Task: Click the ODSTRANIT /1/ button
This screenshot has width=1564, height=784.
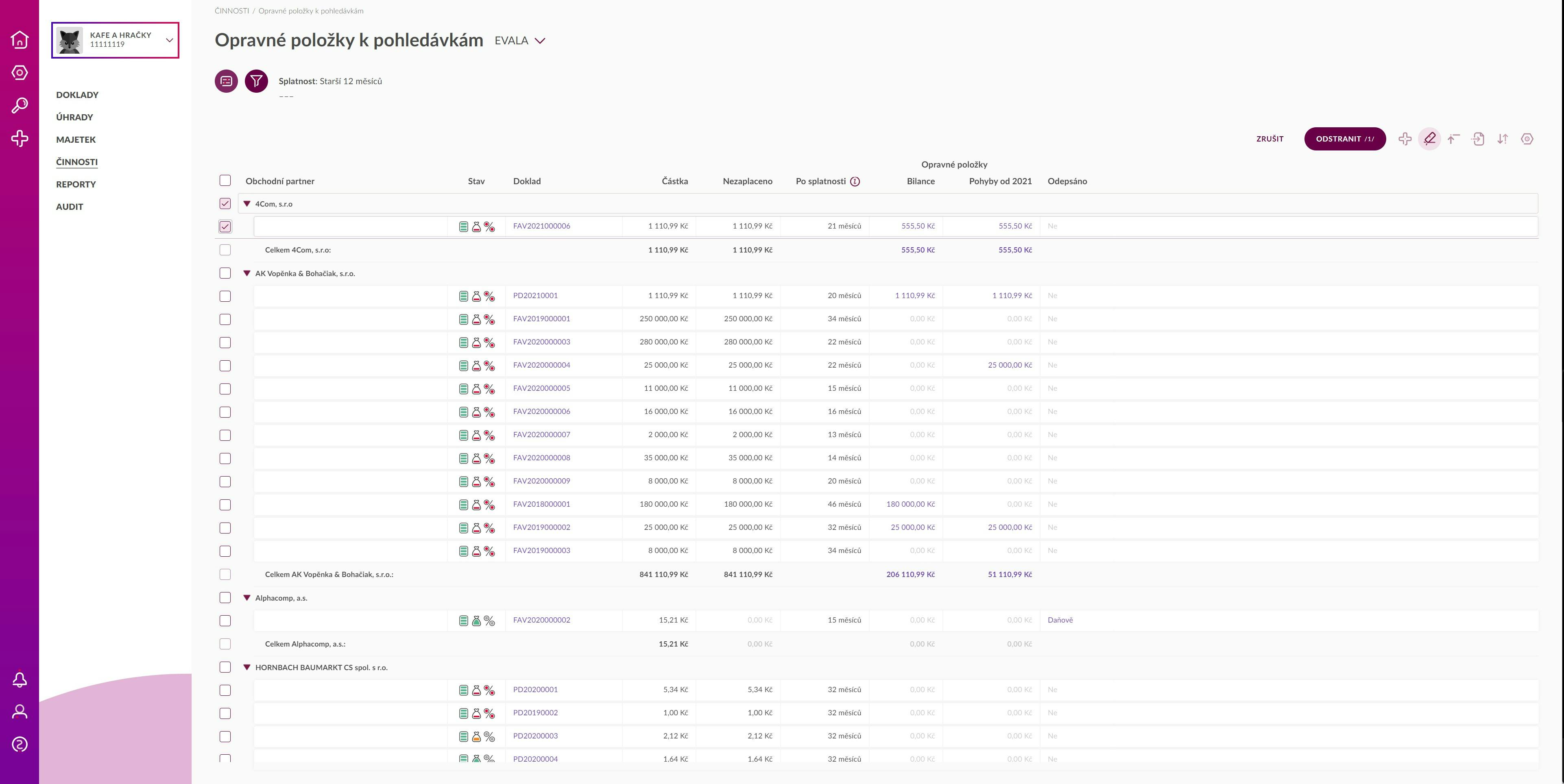Action: pos(1345,139)
